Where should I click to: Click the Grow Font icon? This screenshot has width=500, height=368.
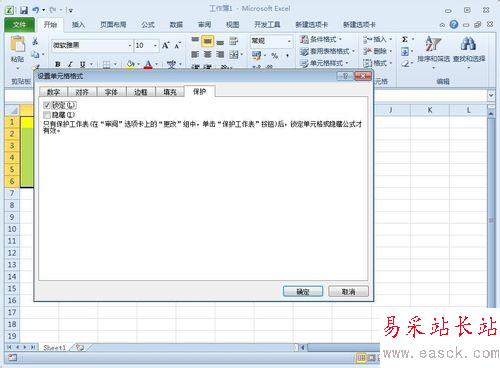click(166, 45)
